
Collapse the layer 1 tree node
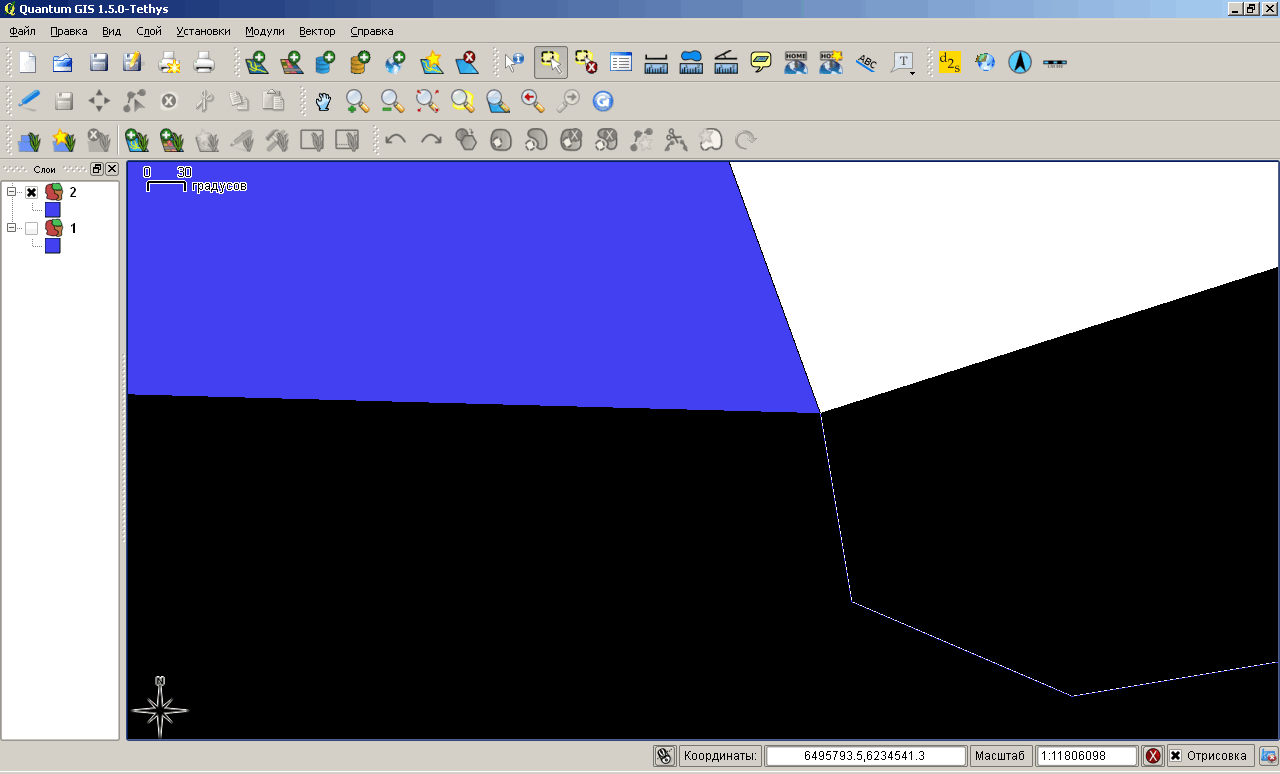(x=12, y=228)
